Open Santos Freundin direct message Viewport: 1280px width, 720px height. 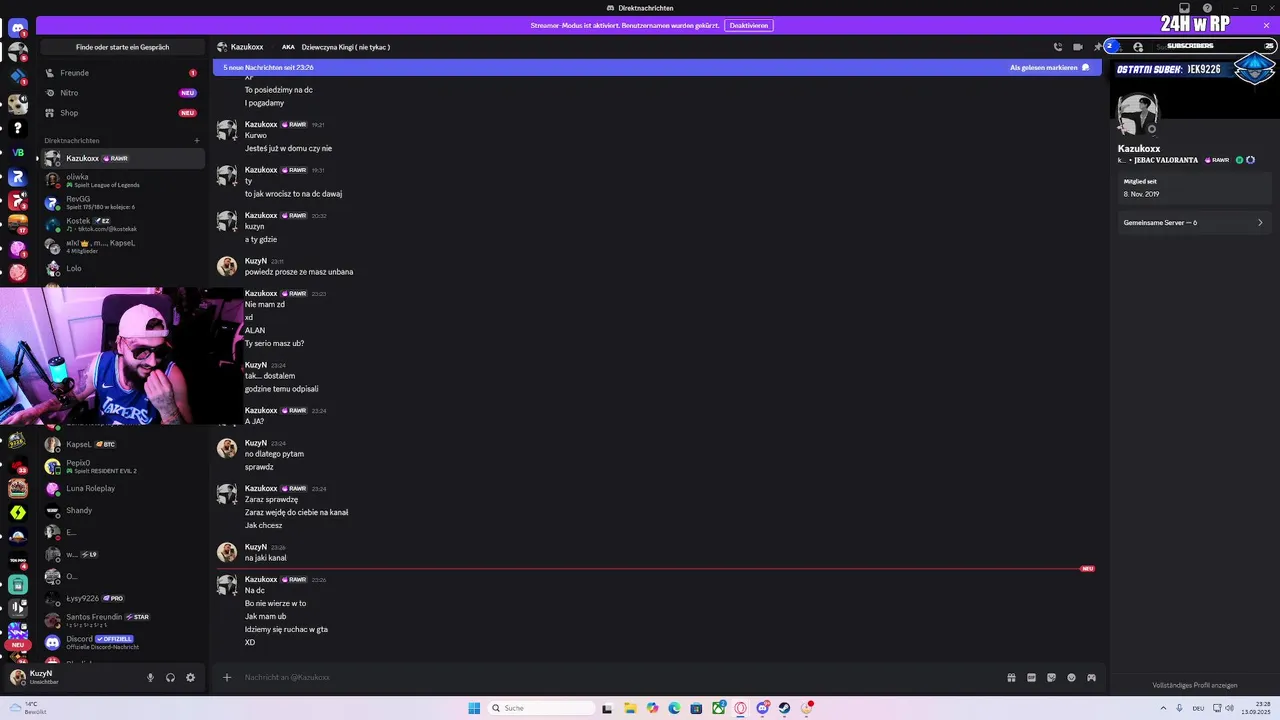(x=121, y=620)
